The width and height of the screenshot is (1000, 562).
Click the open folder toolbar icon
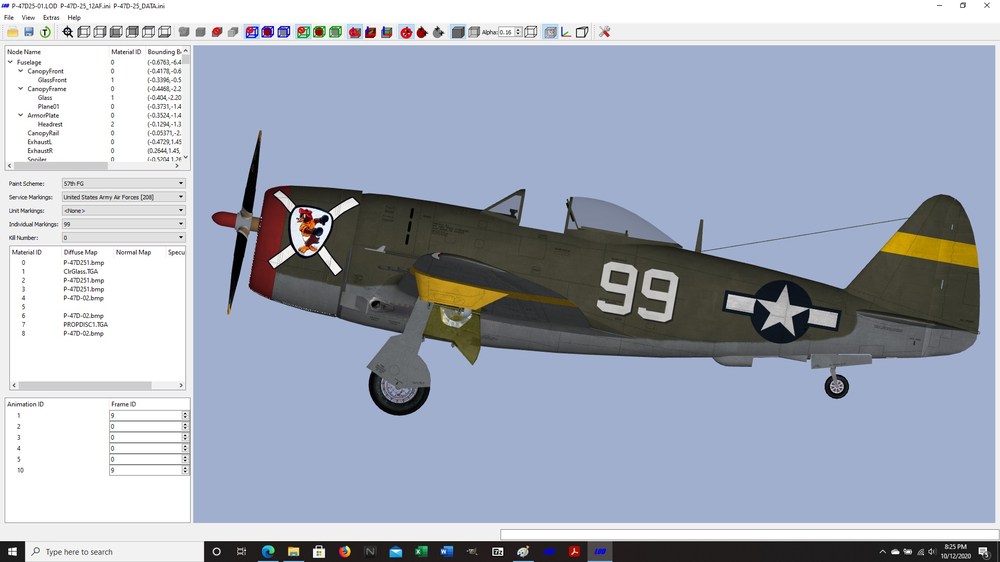coord(13,32)
